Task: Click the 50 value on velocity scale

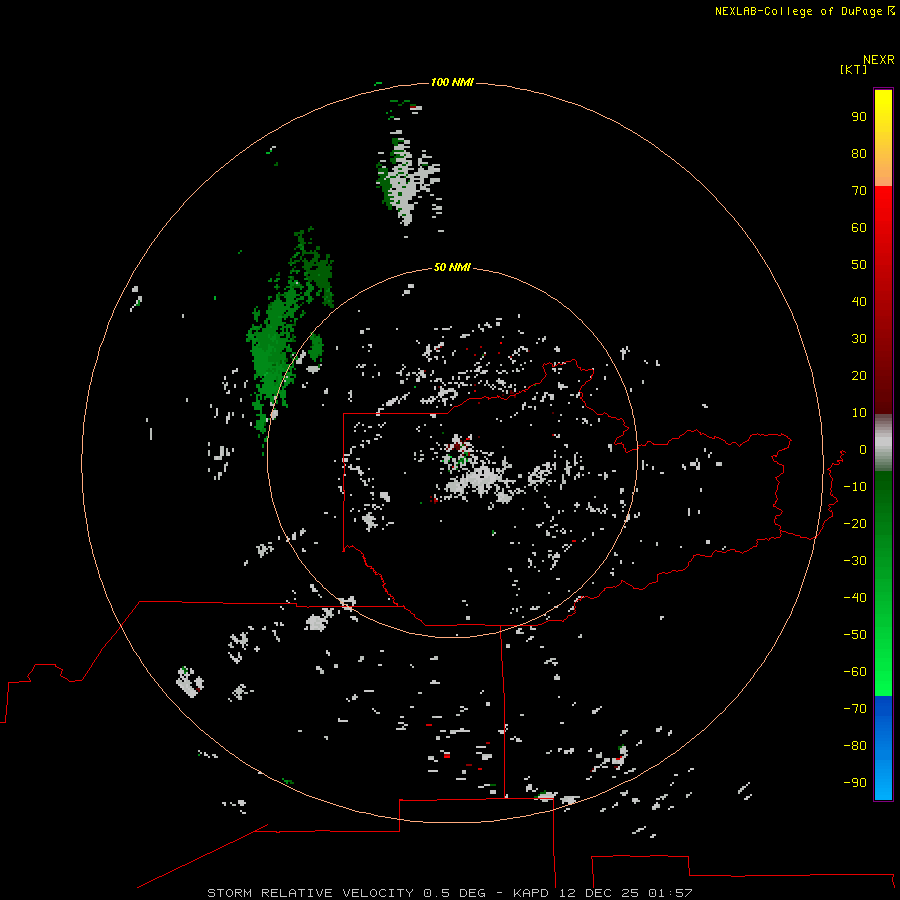Action: click(859, 265)
